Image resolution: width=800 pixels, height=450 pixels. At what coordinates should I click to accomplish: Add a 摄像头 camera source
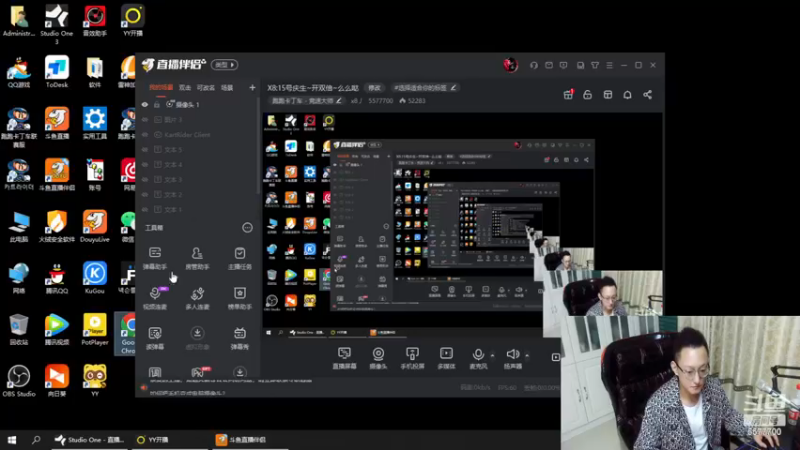[378, 358]
